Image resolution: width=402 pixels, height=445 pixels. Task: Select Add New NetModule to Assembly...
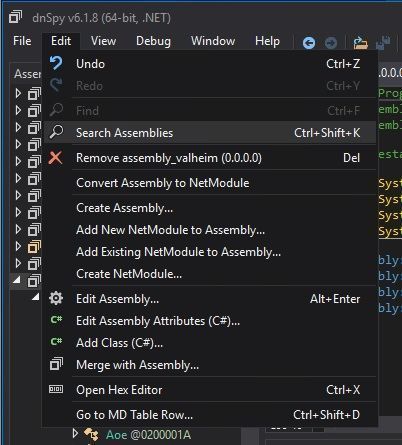(x=210, y=230)
